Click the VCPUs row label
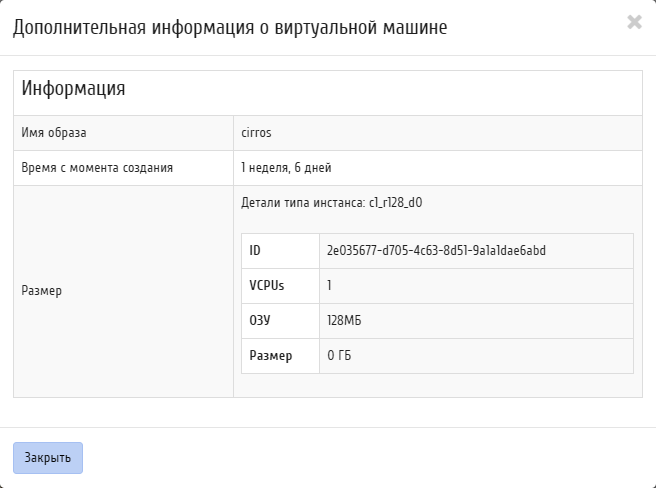The image size is (656, 488). click(x=267, y=286)
